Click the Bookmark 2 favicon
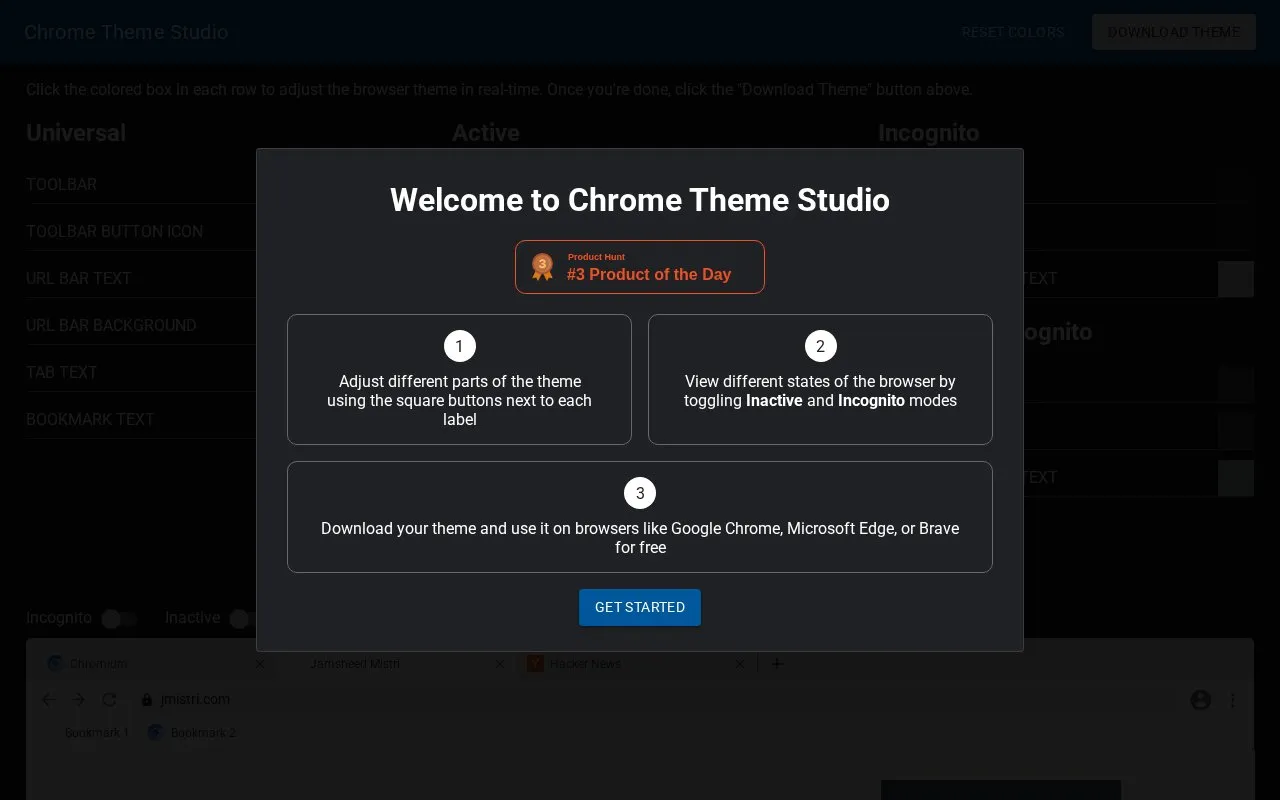Viewport: 1280px width, 800px height. (x=155, y=733)
